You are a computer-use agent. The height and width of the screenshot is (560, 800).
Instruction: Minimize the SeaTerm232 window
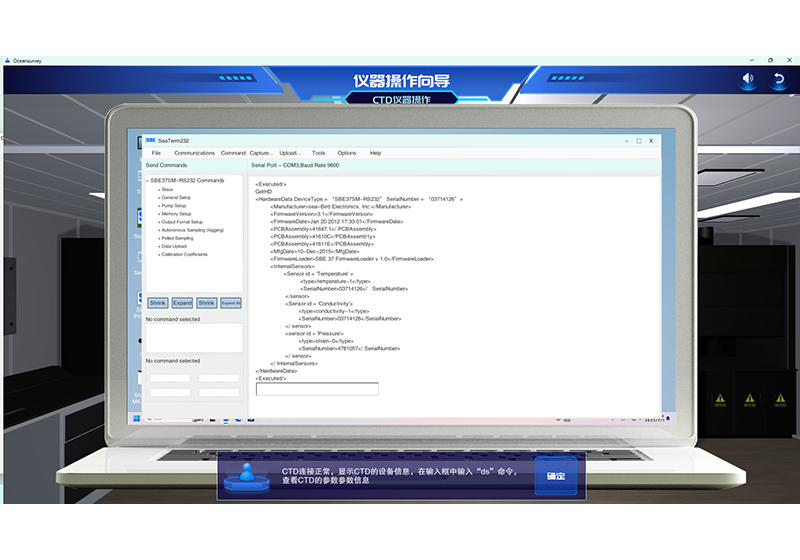(627, 141)
